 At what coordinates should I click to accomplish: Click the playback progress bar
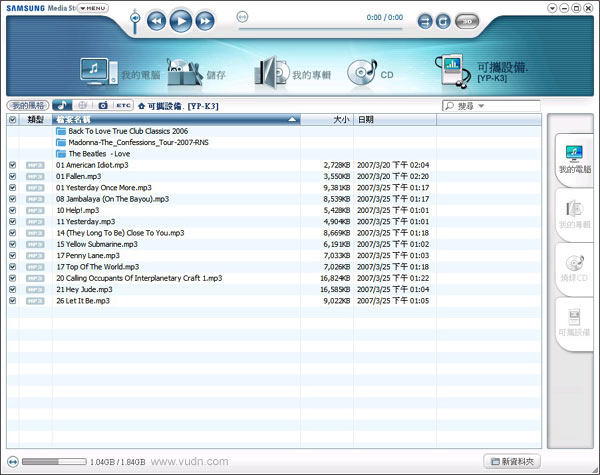(x=321, y=28)
